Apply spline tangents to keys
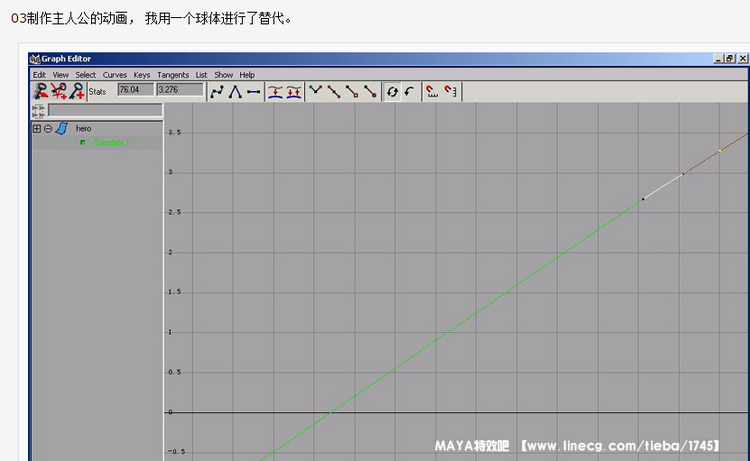 pyautogui.click(x=217, y=91)
